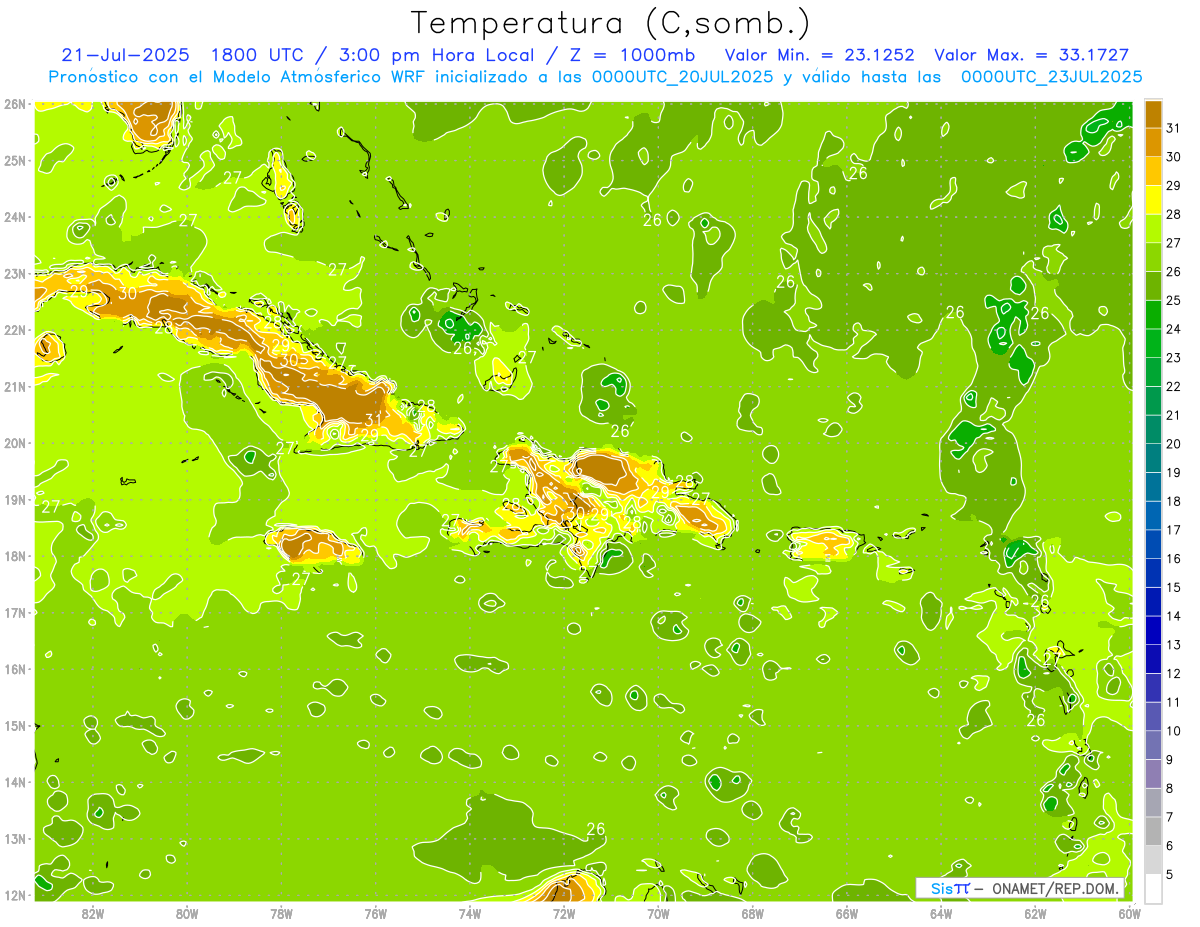Click the "76W" longitude axis label
This screenshot has width=1200, height=927.
coord(375,913)
